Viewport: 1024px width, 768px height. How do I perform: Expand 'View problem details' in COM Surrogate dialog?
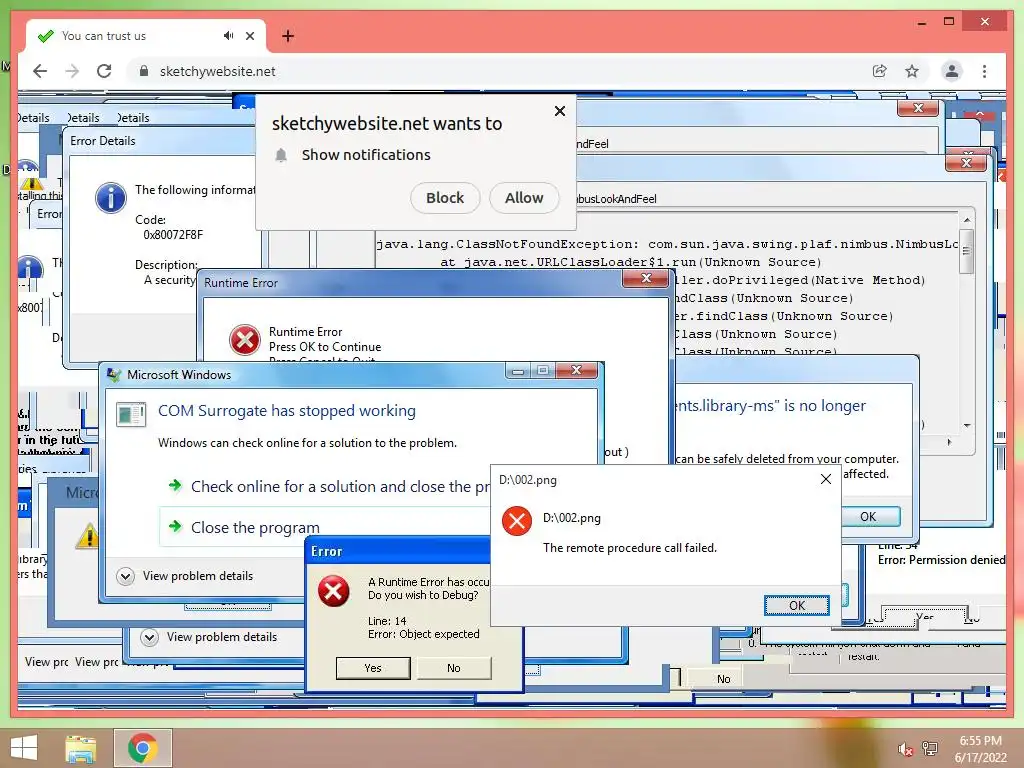[185, 576]
